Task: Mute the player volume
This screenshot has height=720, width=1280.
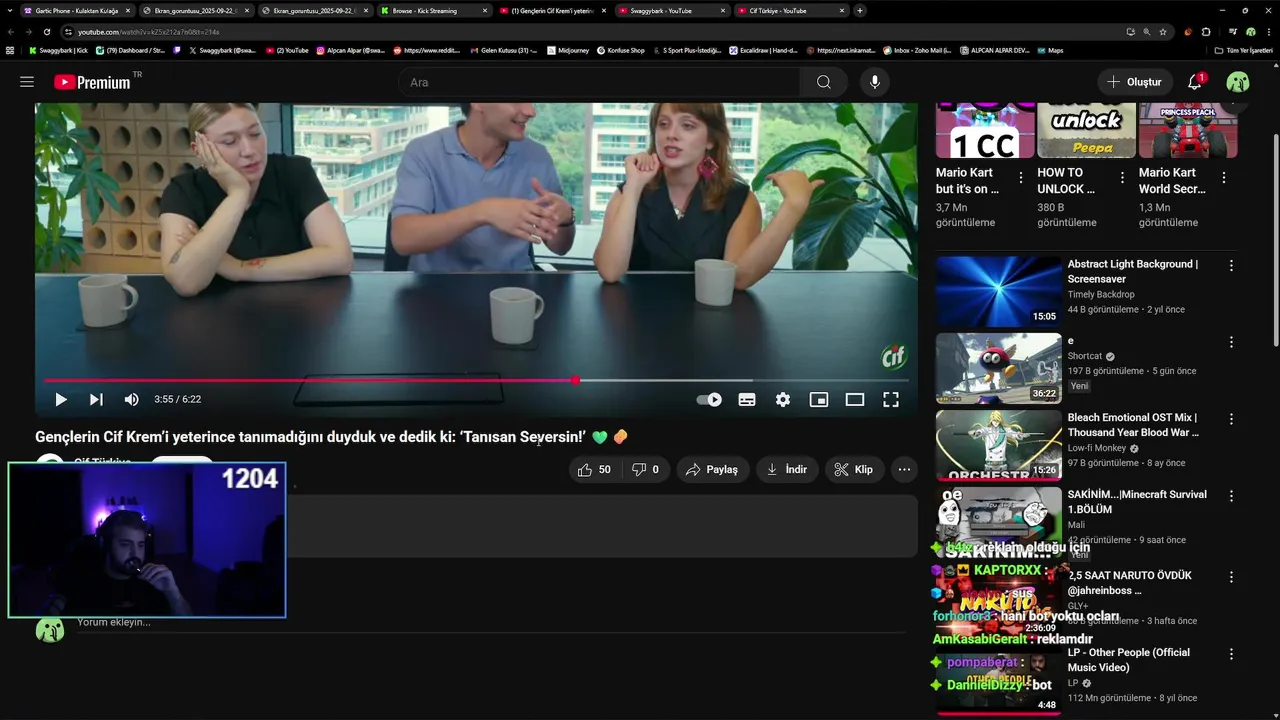Action: click(x=131, y=399)
